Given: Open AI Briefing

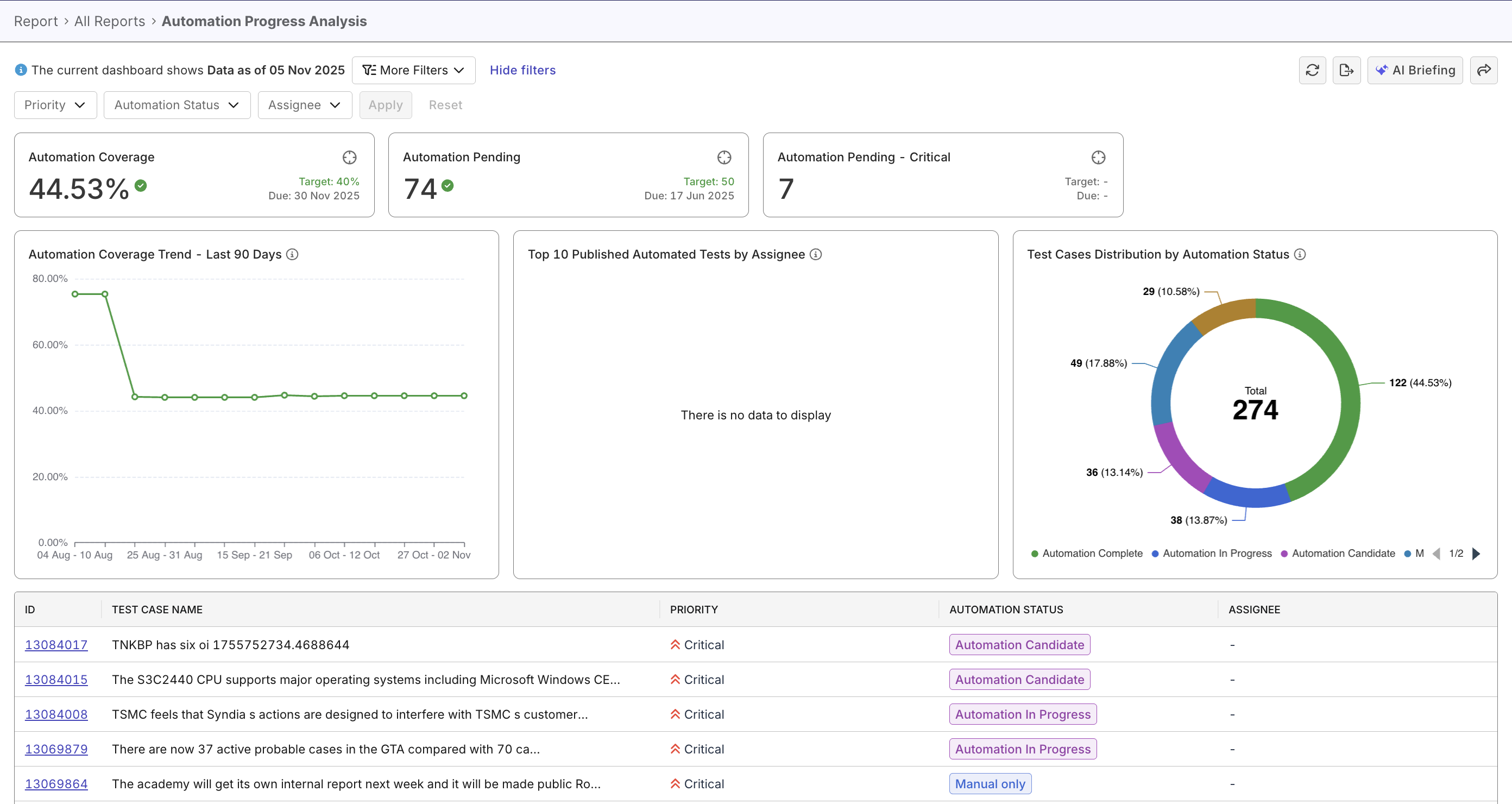Looking at the screenshot, I should (x=1415, y=70).
